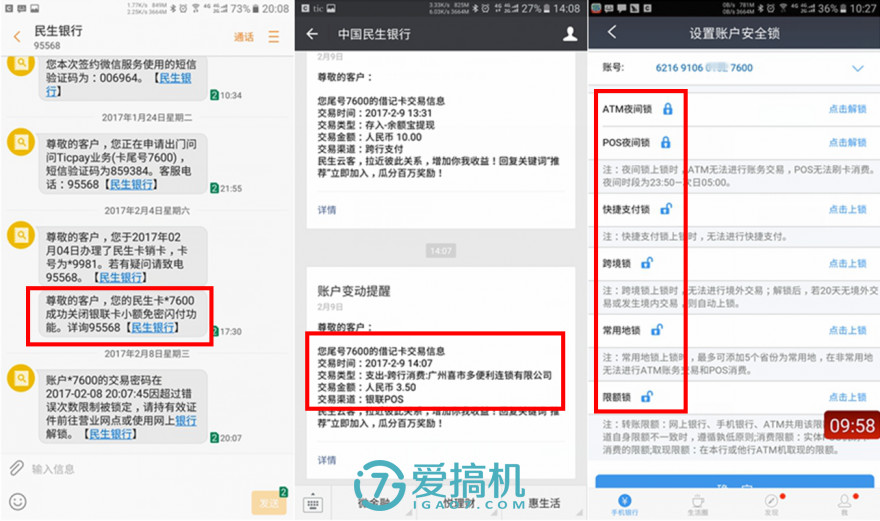The width and height of the screenshot is (880, 521).
Task: Tap 点击上锁 for 跨境锁
Action: [x=847, y=263]
